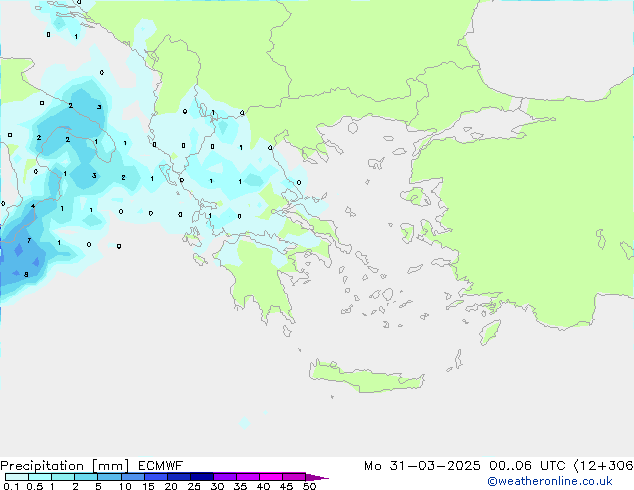Click the precipitation value '4' on map
Screen dimensions: 634x490
(33, 206)
